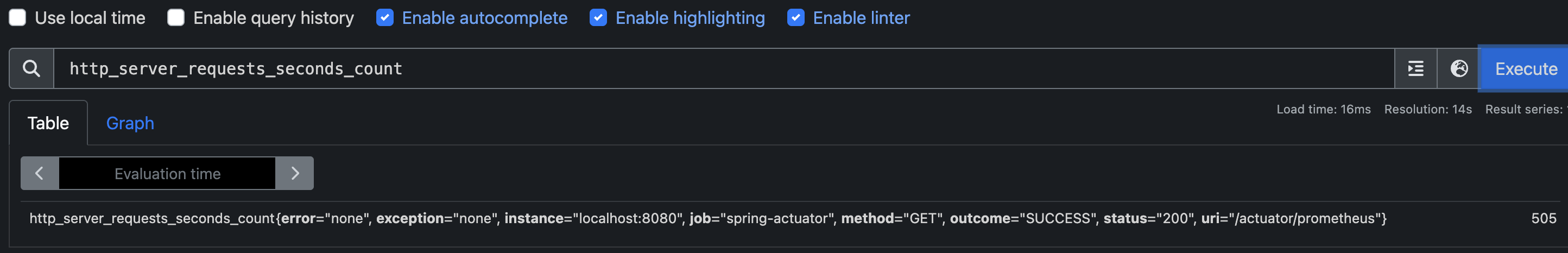This screenshot has width=1568, height=253.
Task: Select the Table tab
Action: pos(48,123)
